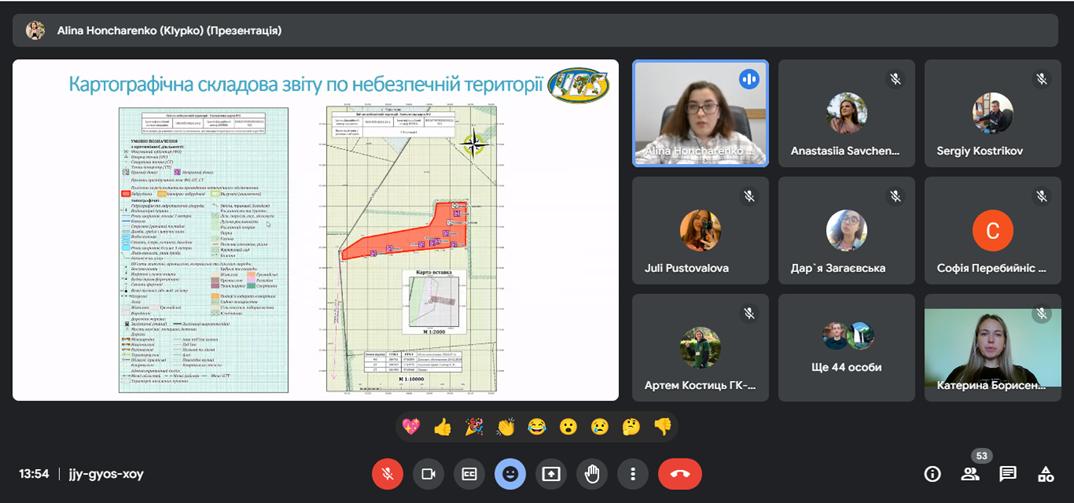Send the party popper reaction
This screenshot has width=1074, height=503.
pyautogui.click(x=475, y=427)
